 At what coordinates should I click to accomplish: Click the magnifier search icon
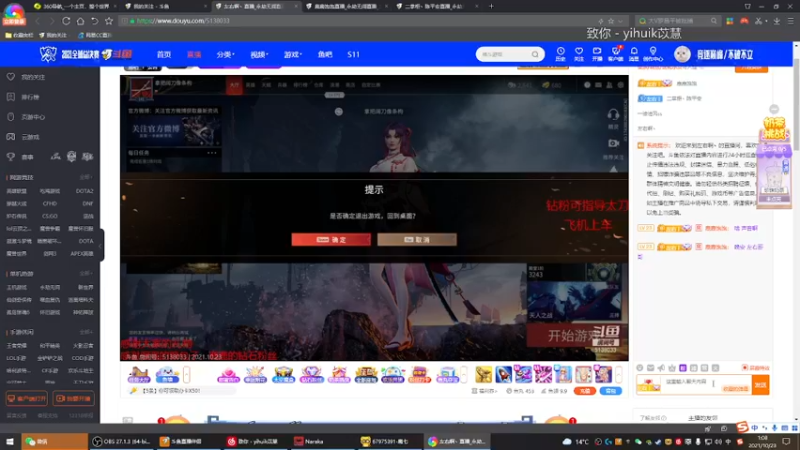click(x=535, y=54)
